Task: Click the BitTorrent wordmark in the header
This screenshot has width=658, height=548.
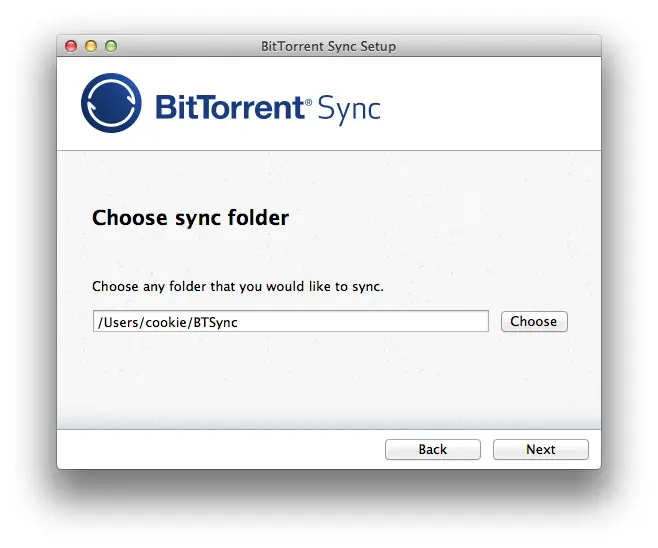Action: point(230,107)
